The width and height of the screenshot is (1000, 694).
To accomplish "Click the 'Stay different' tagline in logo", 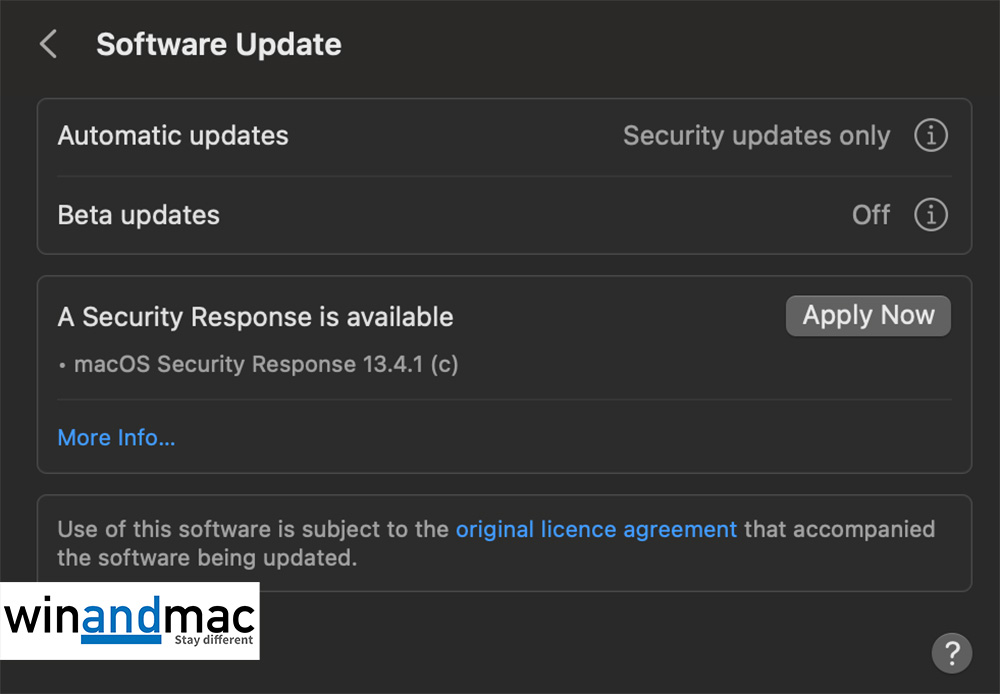I will [214, 640].
